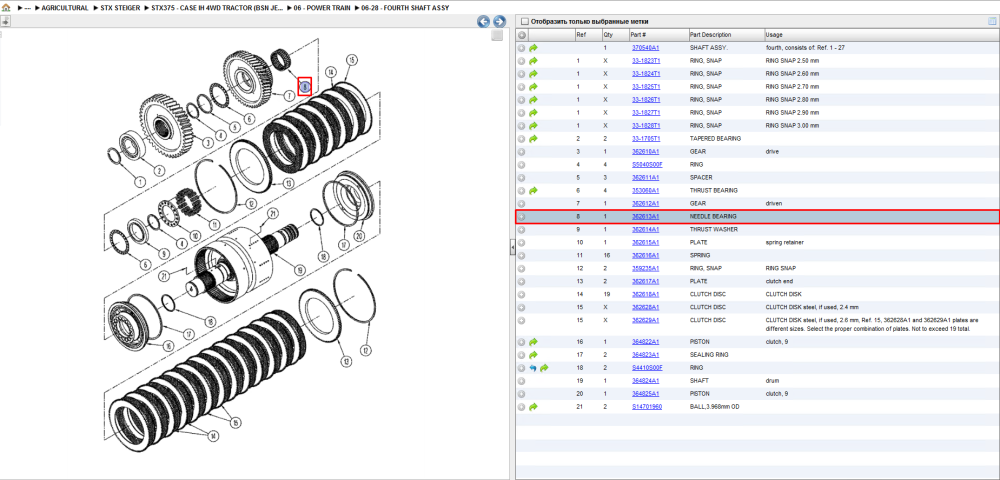Open part number link 370540A1
This screenshot has width=1000, height=480.
(645, 48)
